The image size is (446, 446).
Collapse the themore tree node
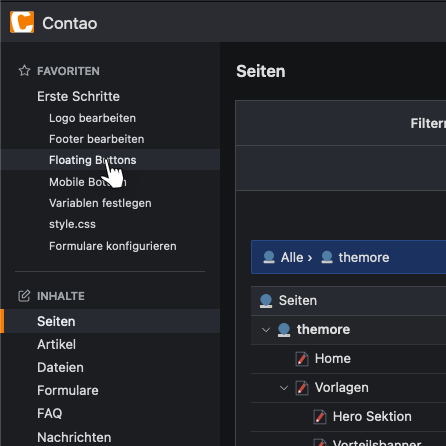(x=266, y=330)
